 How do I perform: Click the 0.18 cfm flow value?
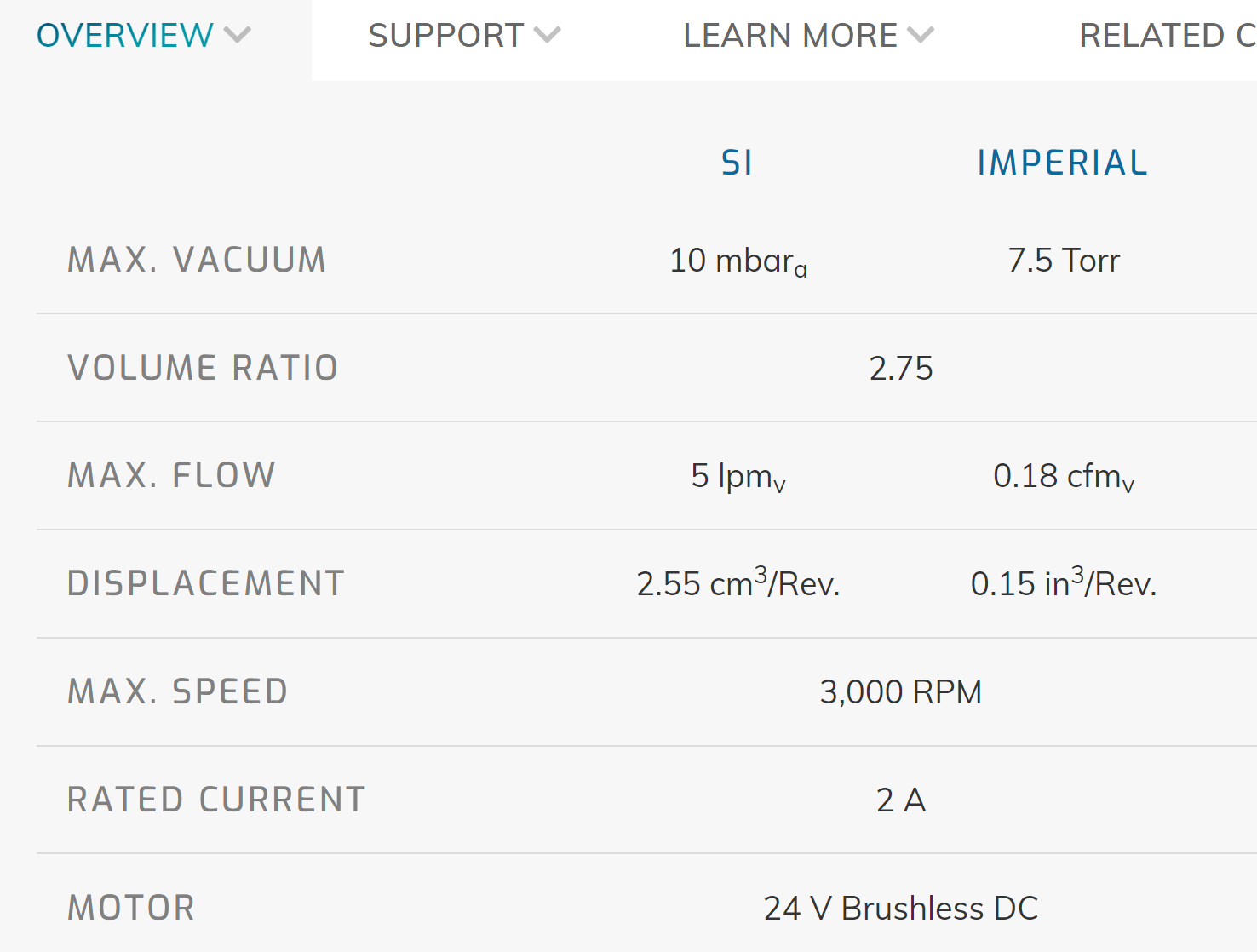pos(1064,477)
